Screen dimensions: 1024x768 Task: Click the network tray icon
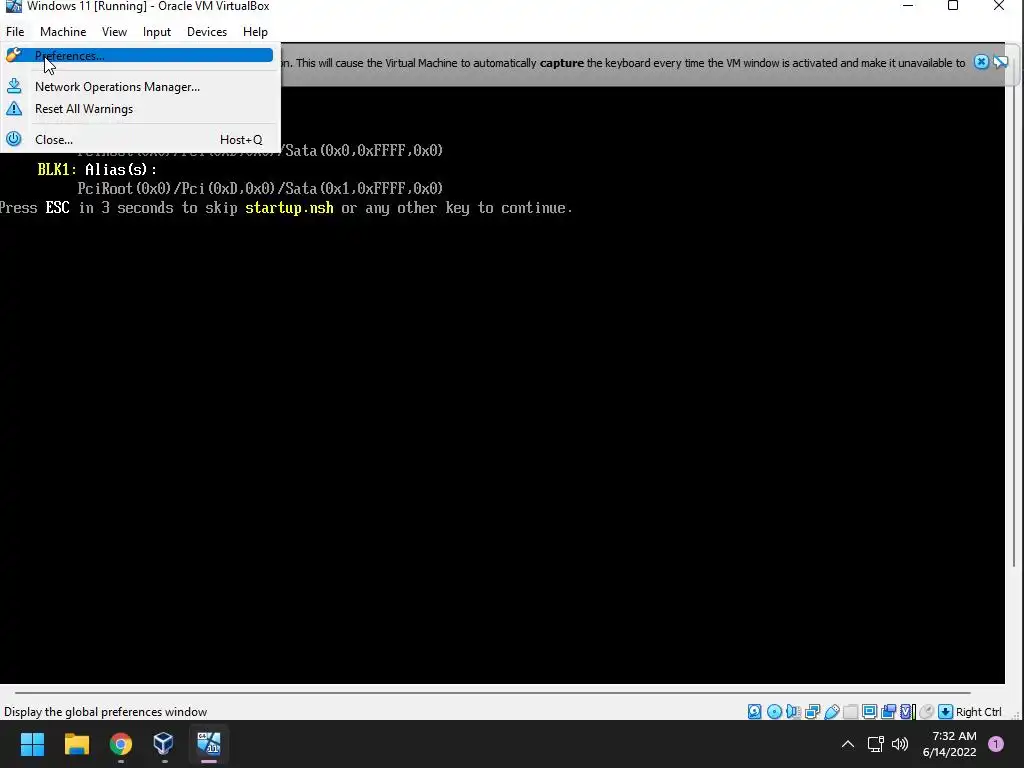pos(875,744)
